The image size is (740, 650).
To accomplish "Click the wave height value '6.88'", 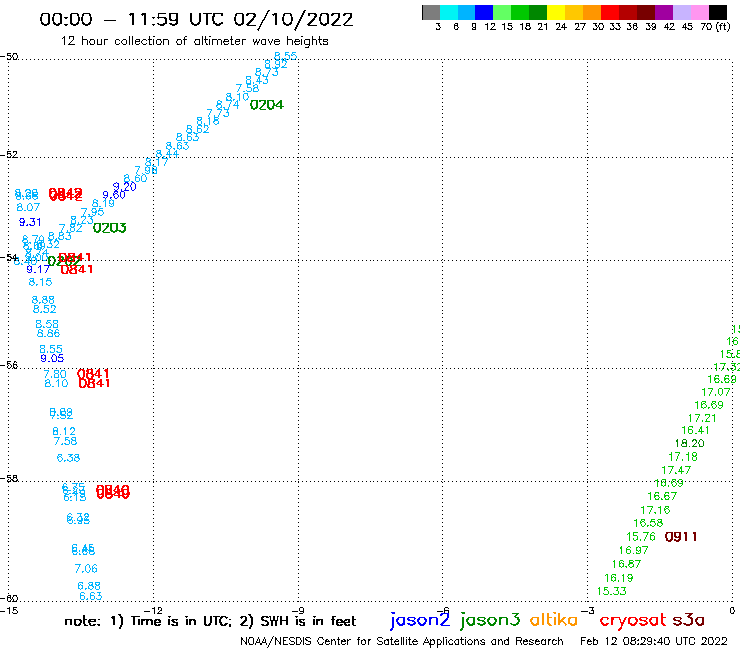I will (89, 586).
